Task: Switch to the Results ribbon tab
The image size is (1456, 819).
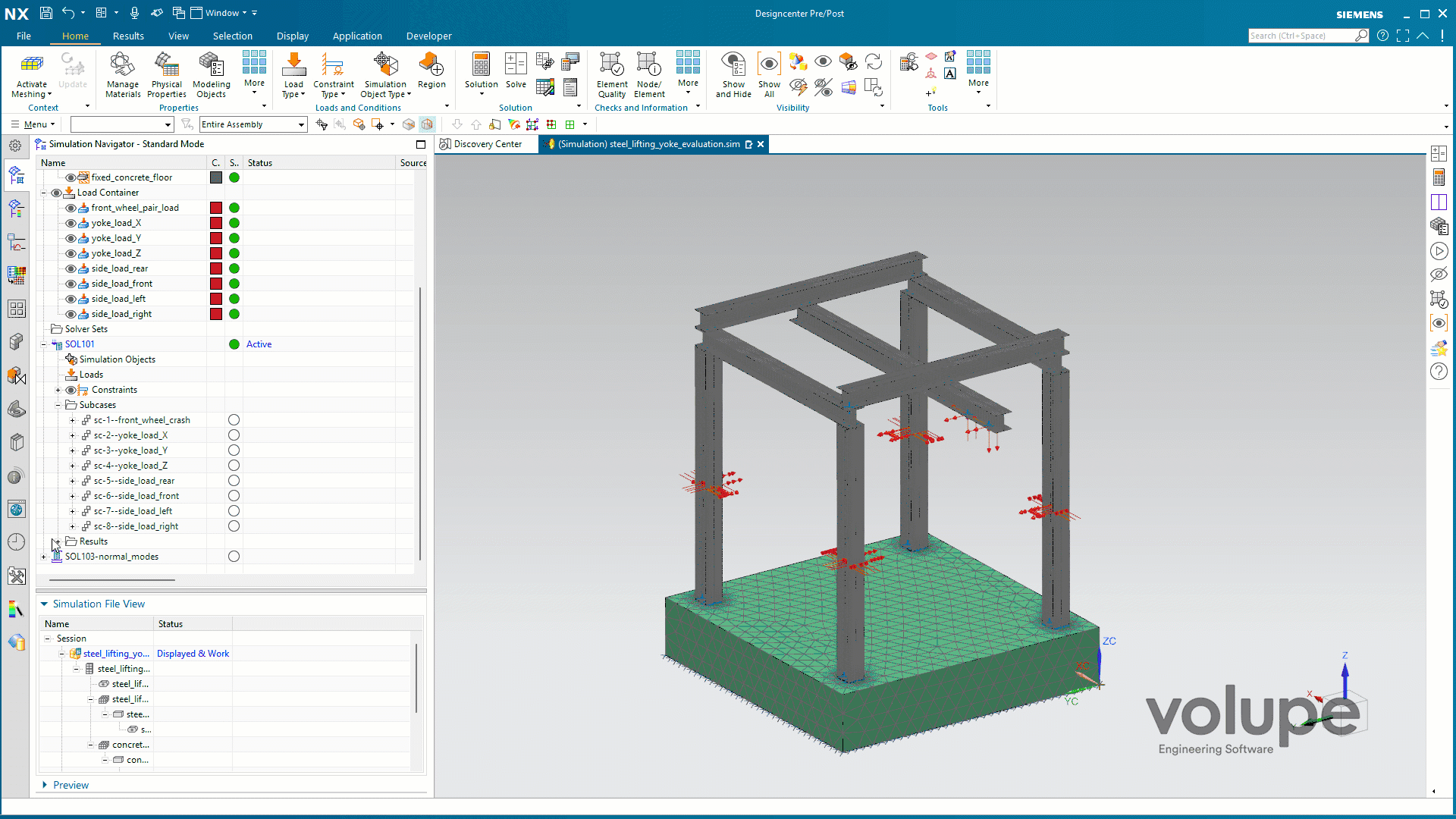Action: 128,36
